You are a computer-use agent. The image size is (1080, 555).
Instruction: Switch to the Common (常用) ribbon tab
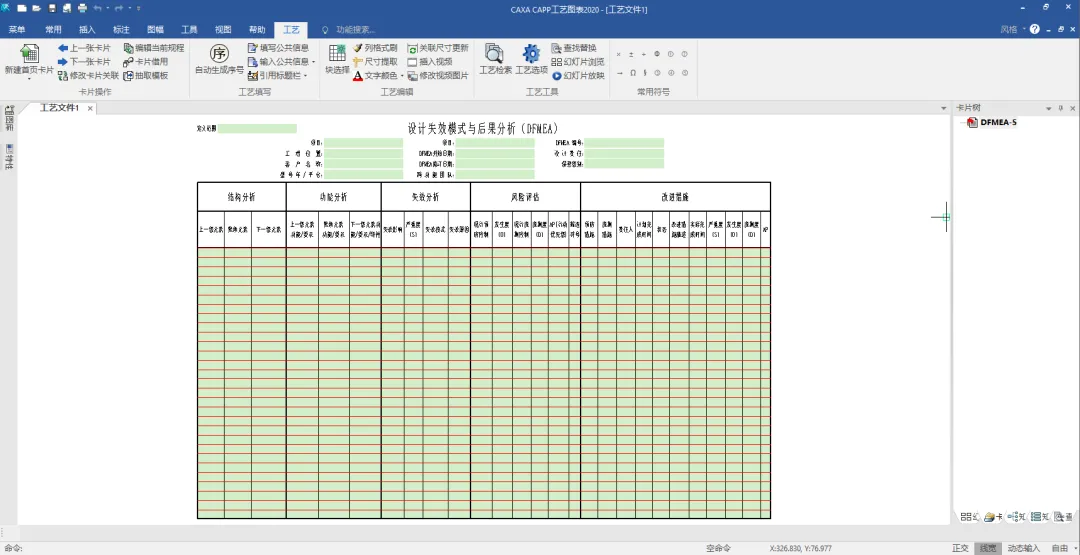(x=53, y=30)
